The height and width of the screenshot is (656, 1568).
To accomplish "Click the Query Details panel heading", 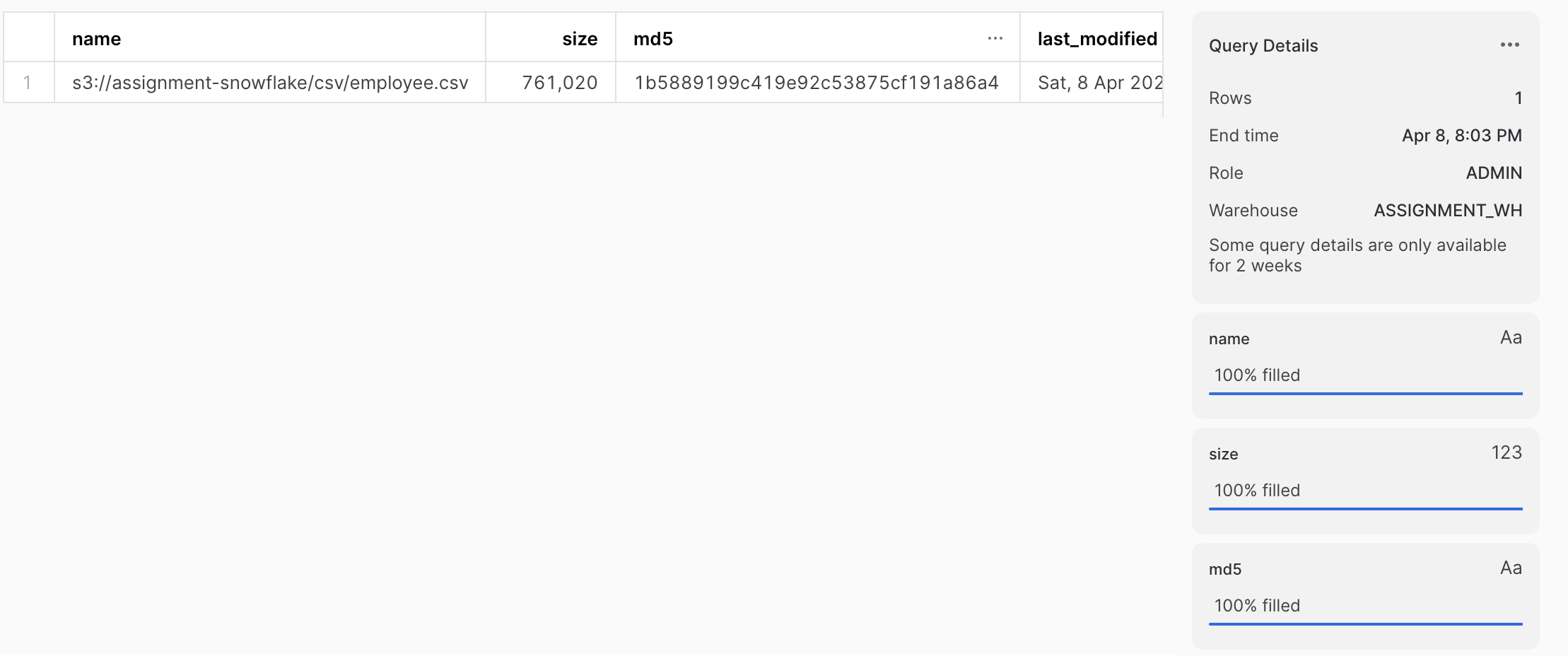I will coord(1263,45).
